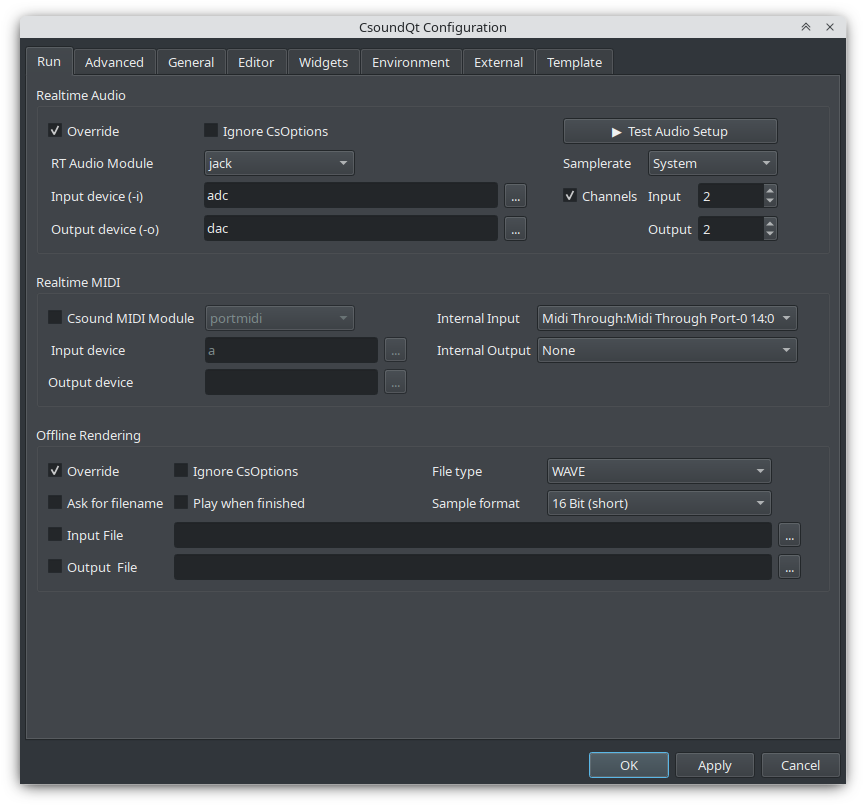Choose a Sample format from dropdown
Screen dimensions: 866x808
point(659,504)
